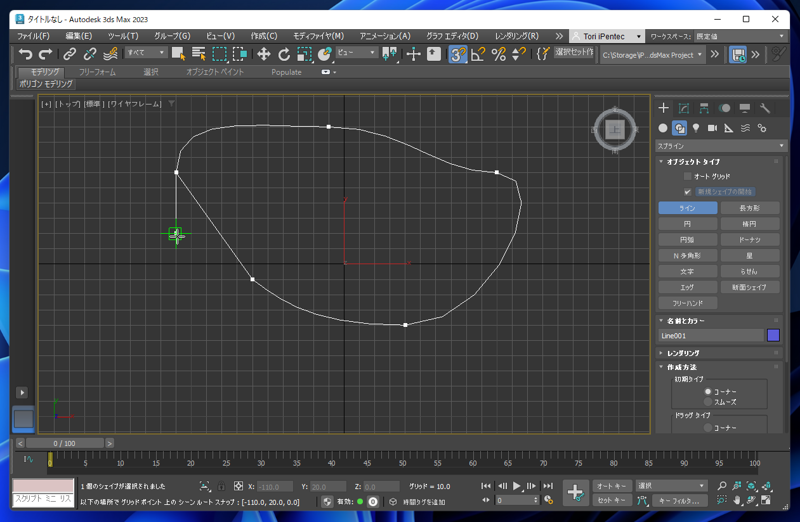Open the ファイル(F) menu
Image resolution: width=800 pixels, height=522 pixels.
pos(33,36)
